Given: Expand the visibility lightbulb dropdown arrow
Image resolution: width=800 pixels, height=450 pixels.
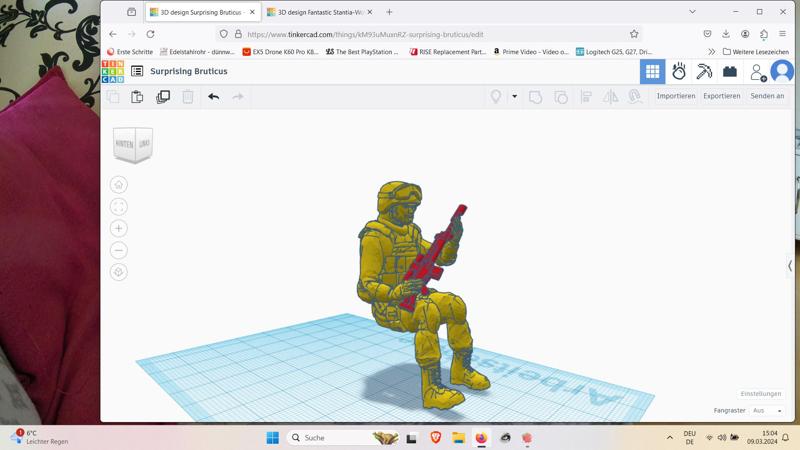Looking at the screenshot, I should 514,97.
